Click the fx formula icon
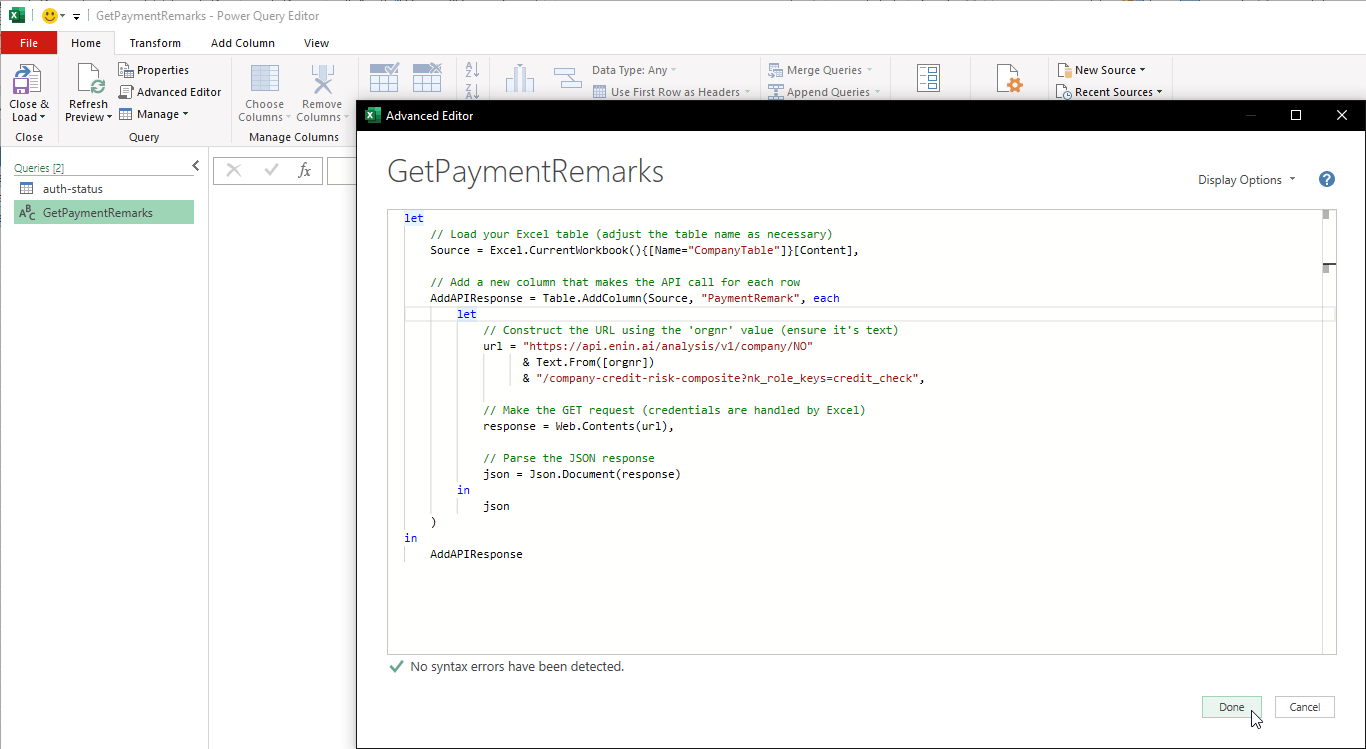Screen dimensions: 1366x749 point(305,171)
